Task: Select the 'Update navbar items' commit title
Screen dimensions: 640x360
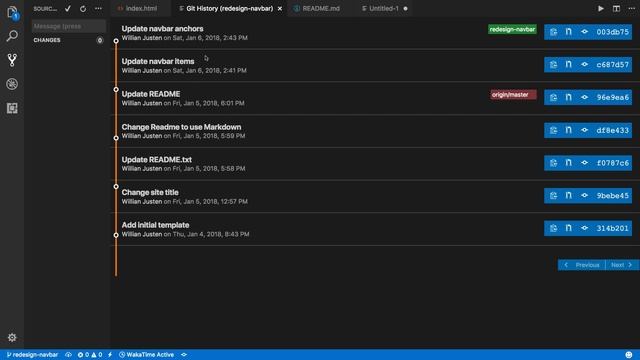Action: coord(158,61)
